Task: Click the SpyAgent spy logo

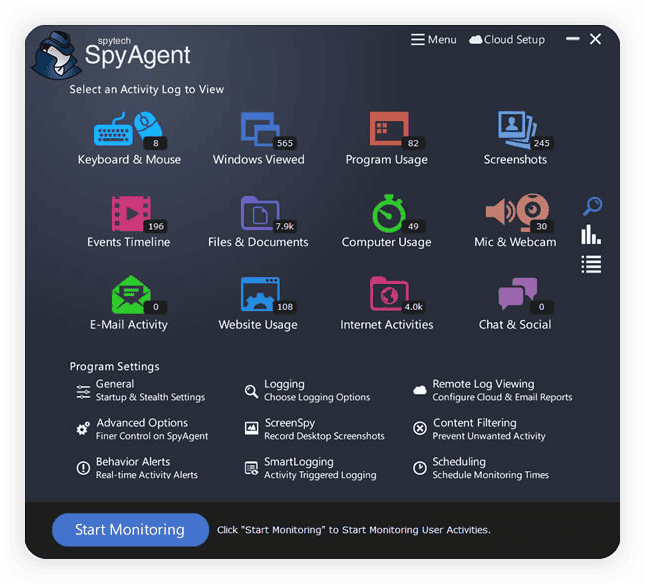Action: click(x=56, y=55)
